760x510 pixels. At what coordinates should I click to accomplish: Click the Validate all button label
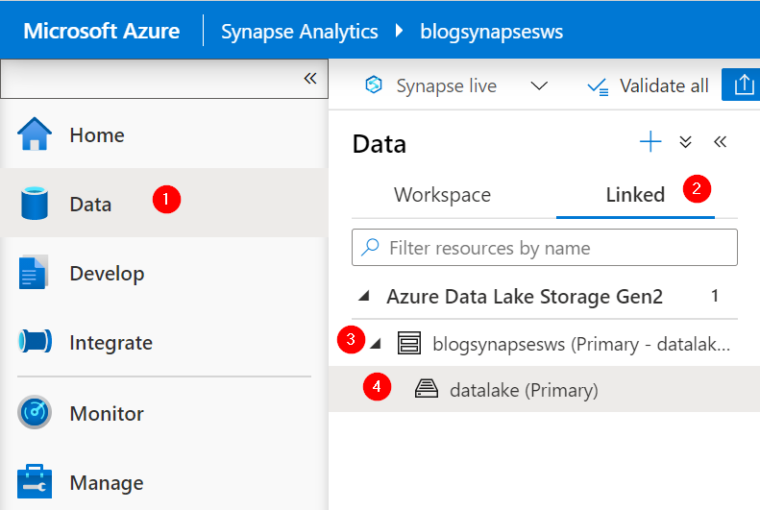point(664,86)
